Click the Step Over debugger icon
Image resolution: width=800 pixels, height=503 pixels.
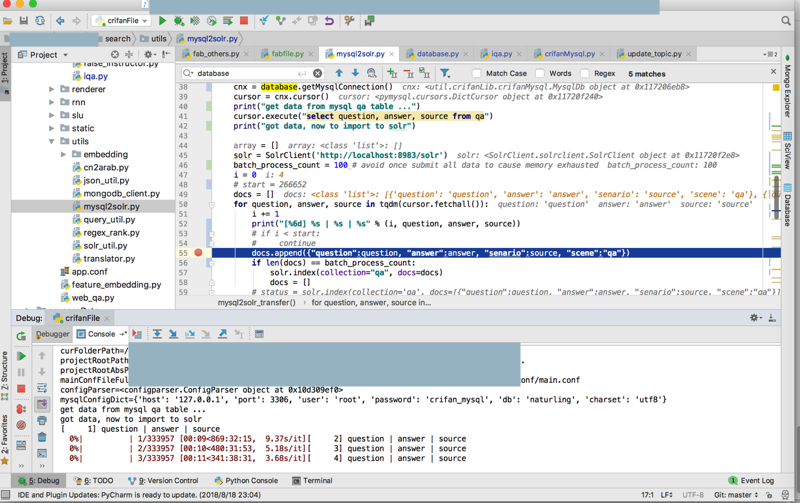157,334
